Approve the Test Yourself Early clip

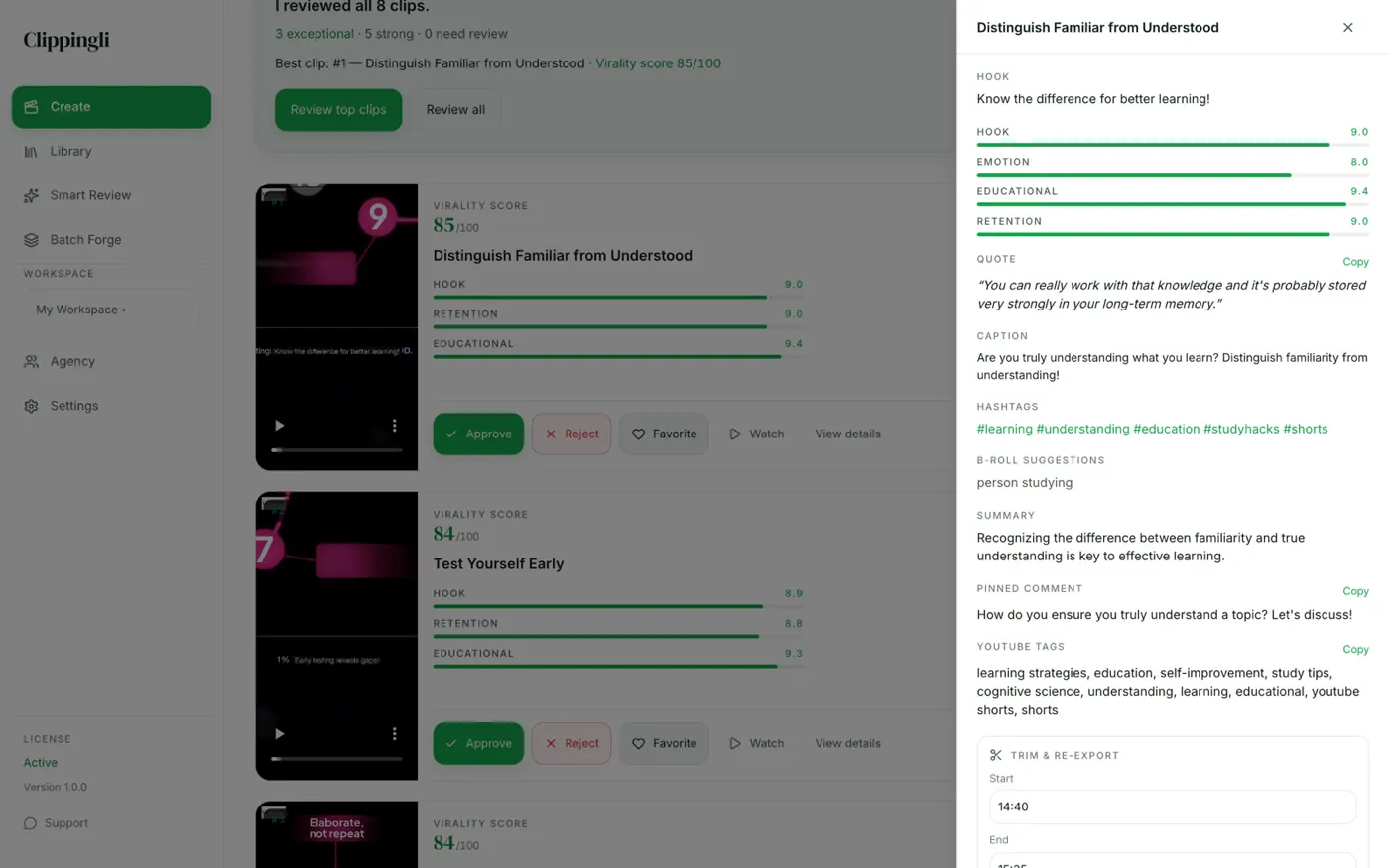tap(478, 744)
